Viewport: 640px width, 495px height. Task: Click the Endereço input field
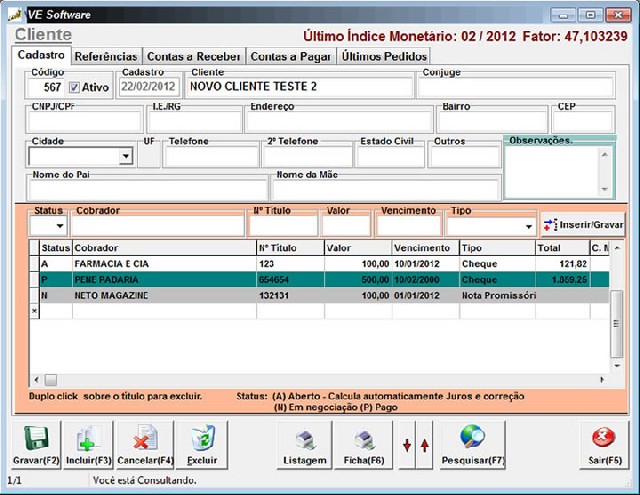pyautogui.click(x=339, y=121)
